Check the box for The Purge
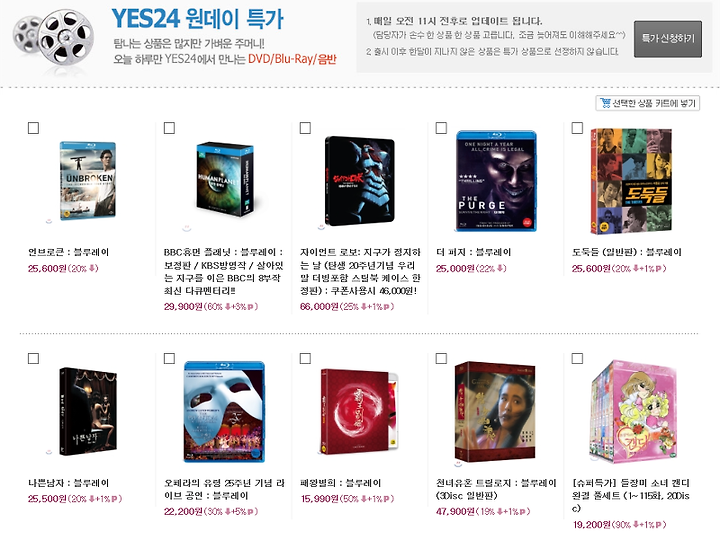 point(441,128)
